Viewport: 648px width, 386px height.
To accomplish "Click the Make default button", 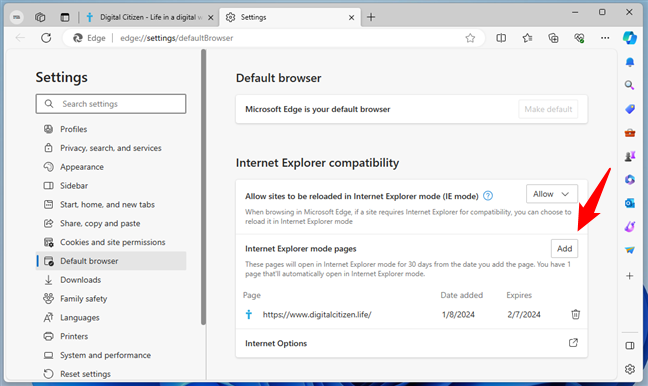I will (x=548, y=109).
